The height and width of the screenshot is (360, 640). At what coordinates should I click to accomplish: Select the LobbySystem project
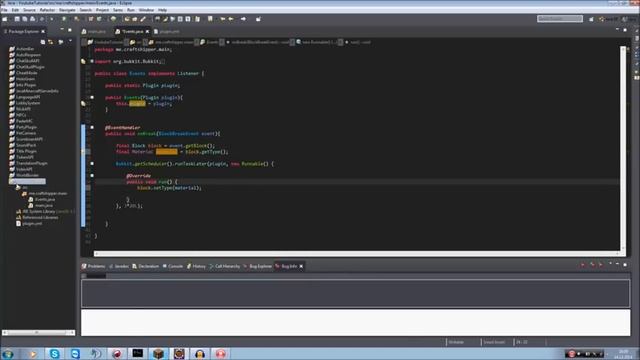click(28, 103)
